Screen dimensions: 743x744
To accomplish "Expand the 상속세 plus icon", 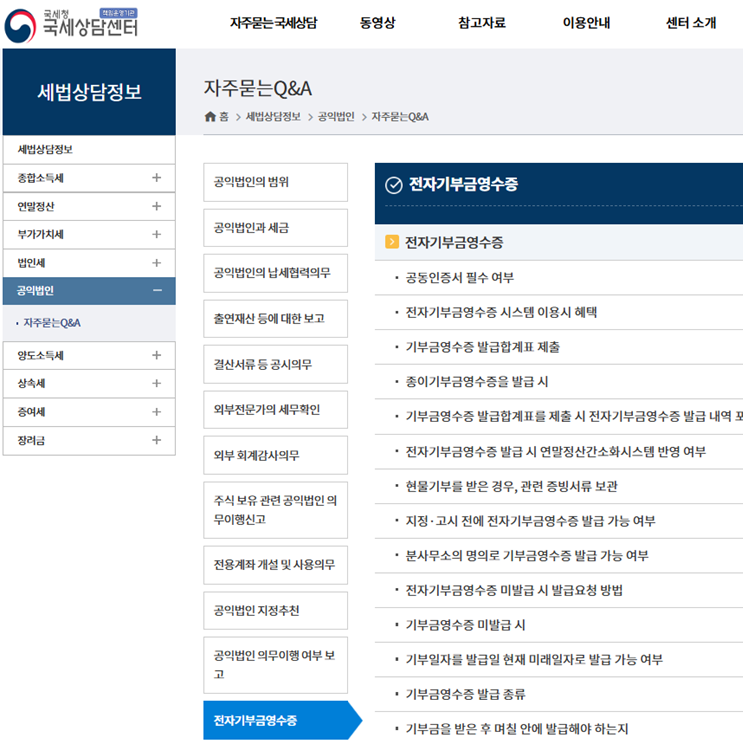I will tap(156, 383).
